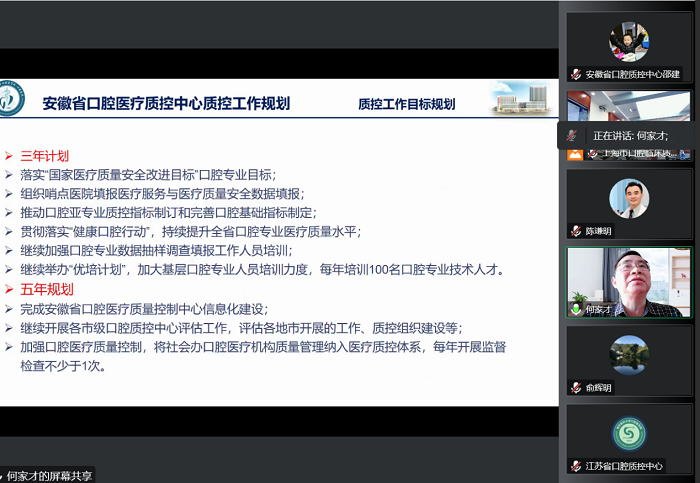Click the hospital building image on slide
Screen dimensions: 700x483
pos(519,98)
